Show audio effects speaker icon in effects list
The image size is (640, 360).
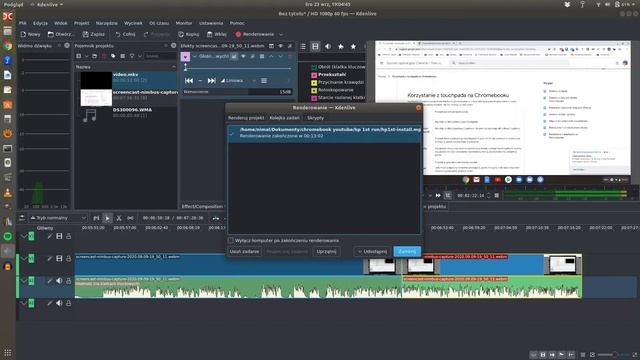point(328,47)
